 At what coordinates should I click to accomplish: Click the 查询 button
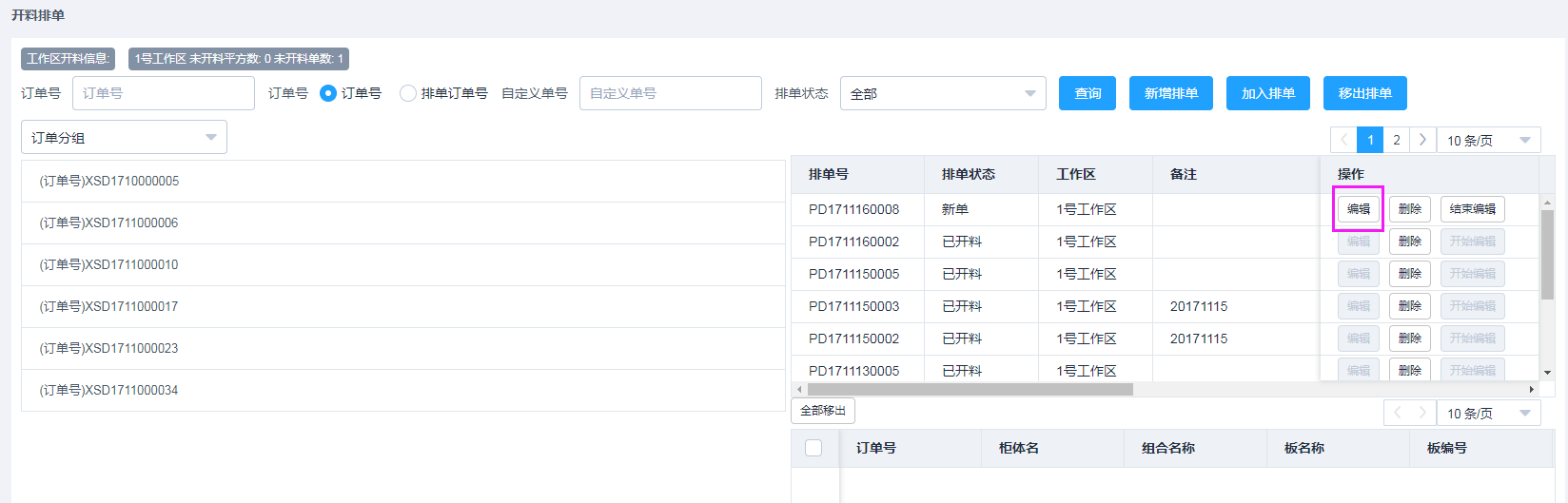click(1087, 93)
